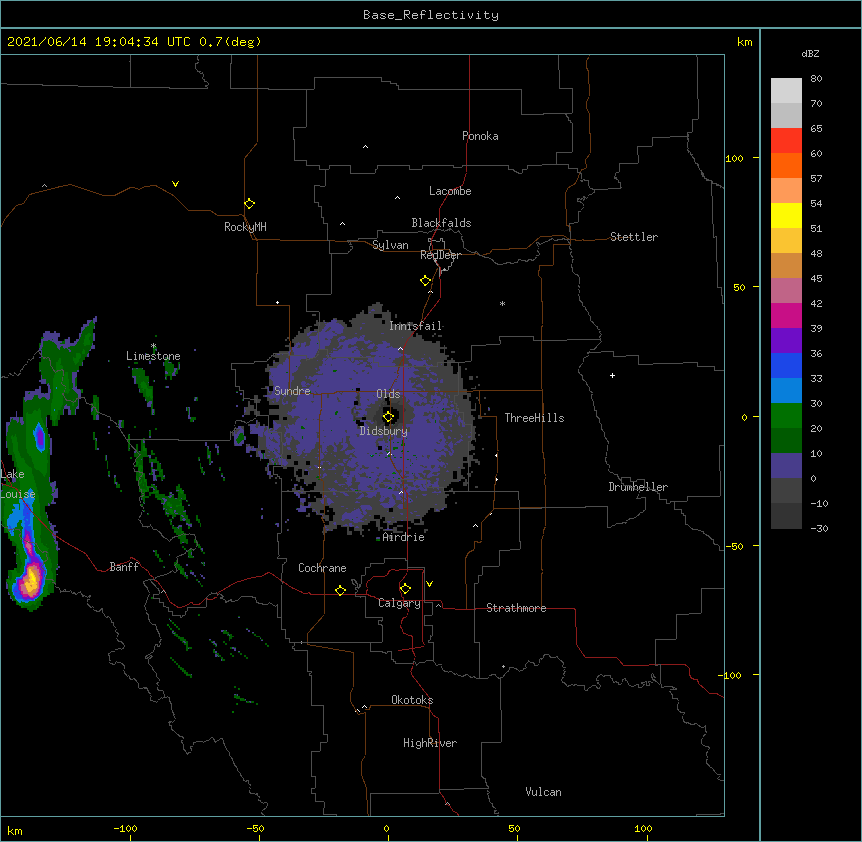Click the Innisfail city label
This screenshot has width=862, height=842.
[415, 326]
